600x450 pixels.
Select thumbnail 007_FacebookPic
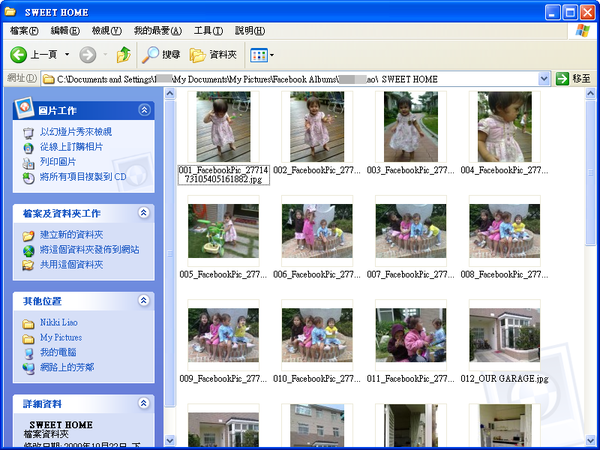tap(411, 231)
